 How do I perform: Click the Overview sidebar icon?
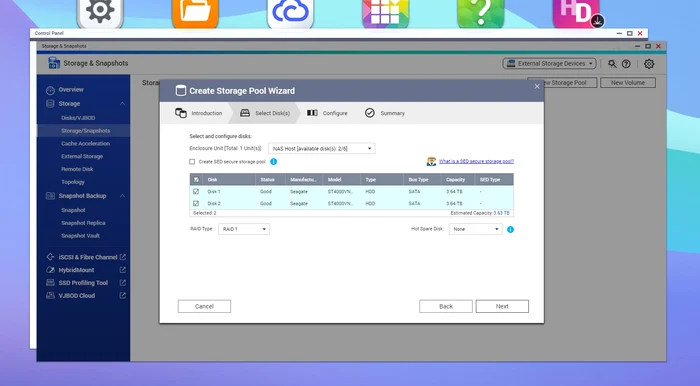(x=50, y=90)
